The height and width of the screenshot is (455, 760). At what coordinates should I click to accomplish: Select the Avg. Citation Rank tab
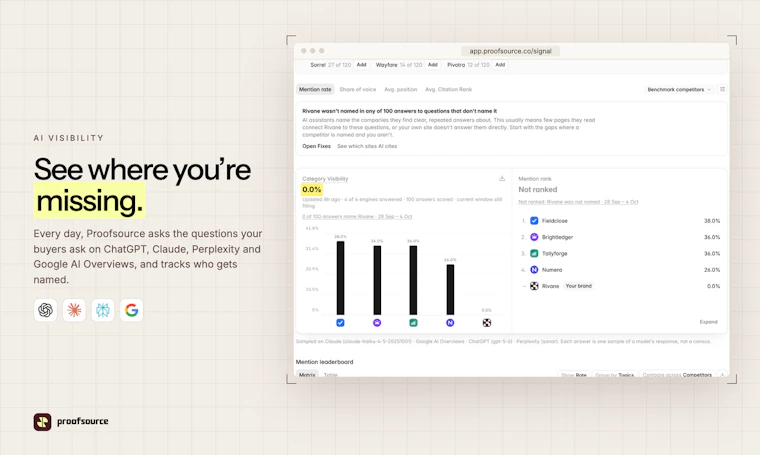click(448, 90)
